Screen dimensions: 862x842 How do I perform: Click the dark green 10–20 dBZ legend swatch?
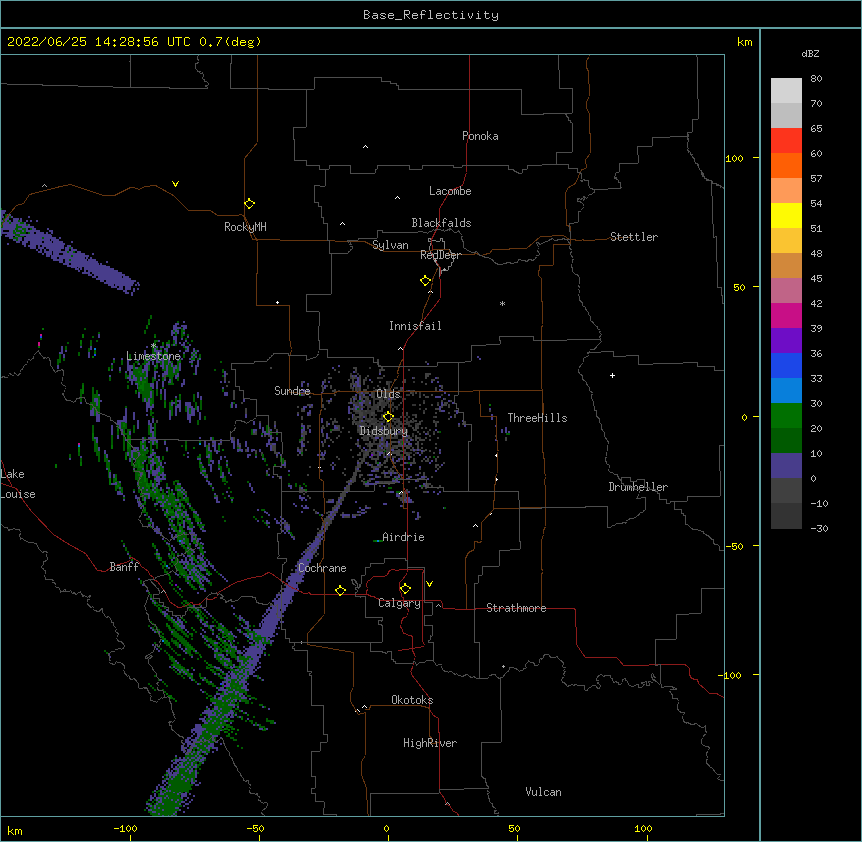(x=786, y=441)
